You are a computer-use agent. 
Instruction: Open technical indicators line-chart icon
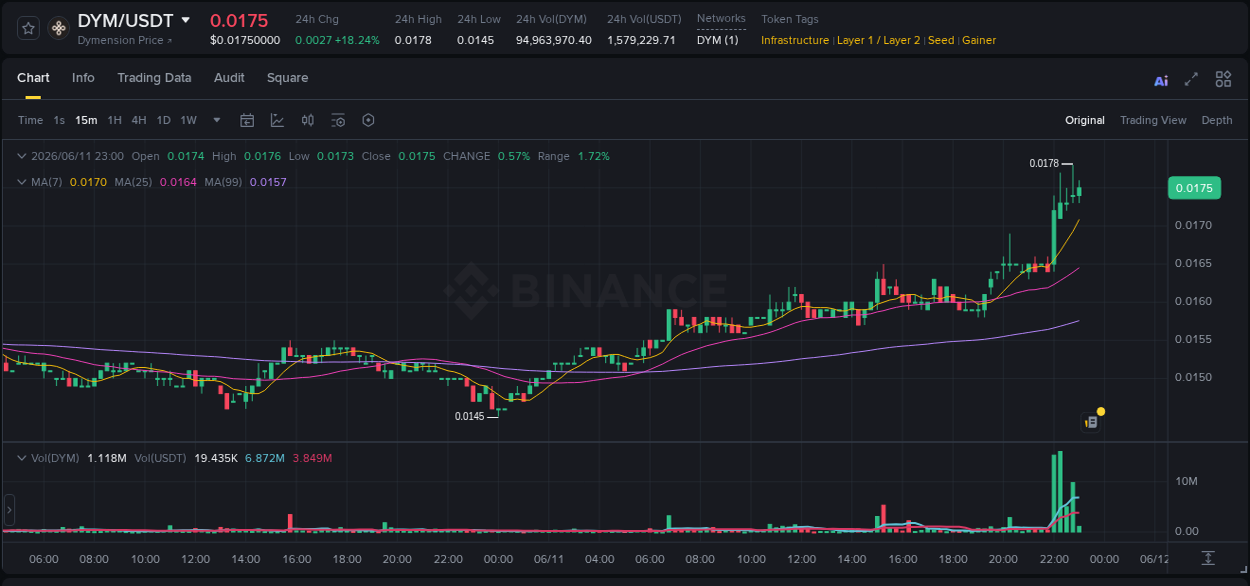(277, 120)
